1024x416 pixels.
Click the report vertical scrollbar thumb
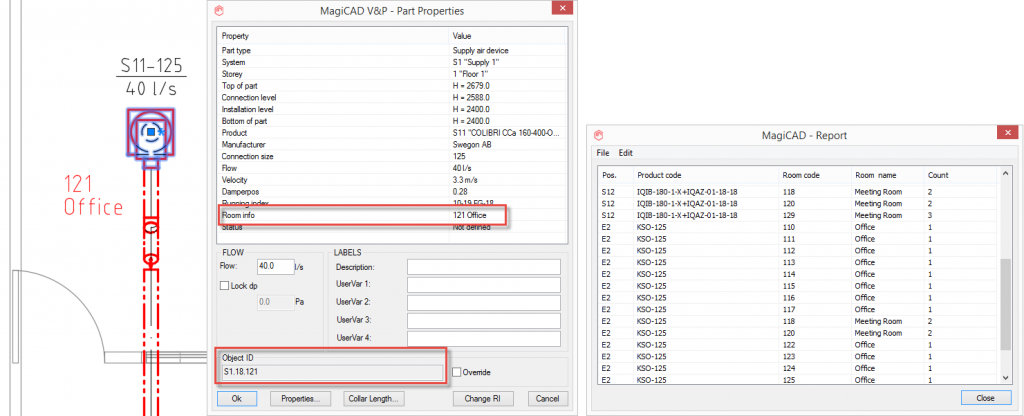[x=1006, y=304]
